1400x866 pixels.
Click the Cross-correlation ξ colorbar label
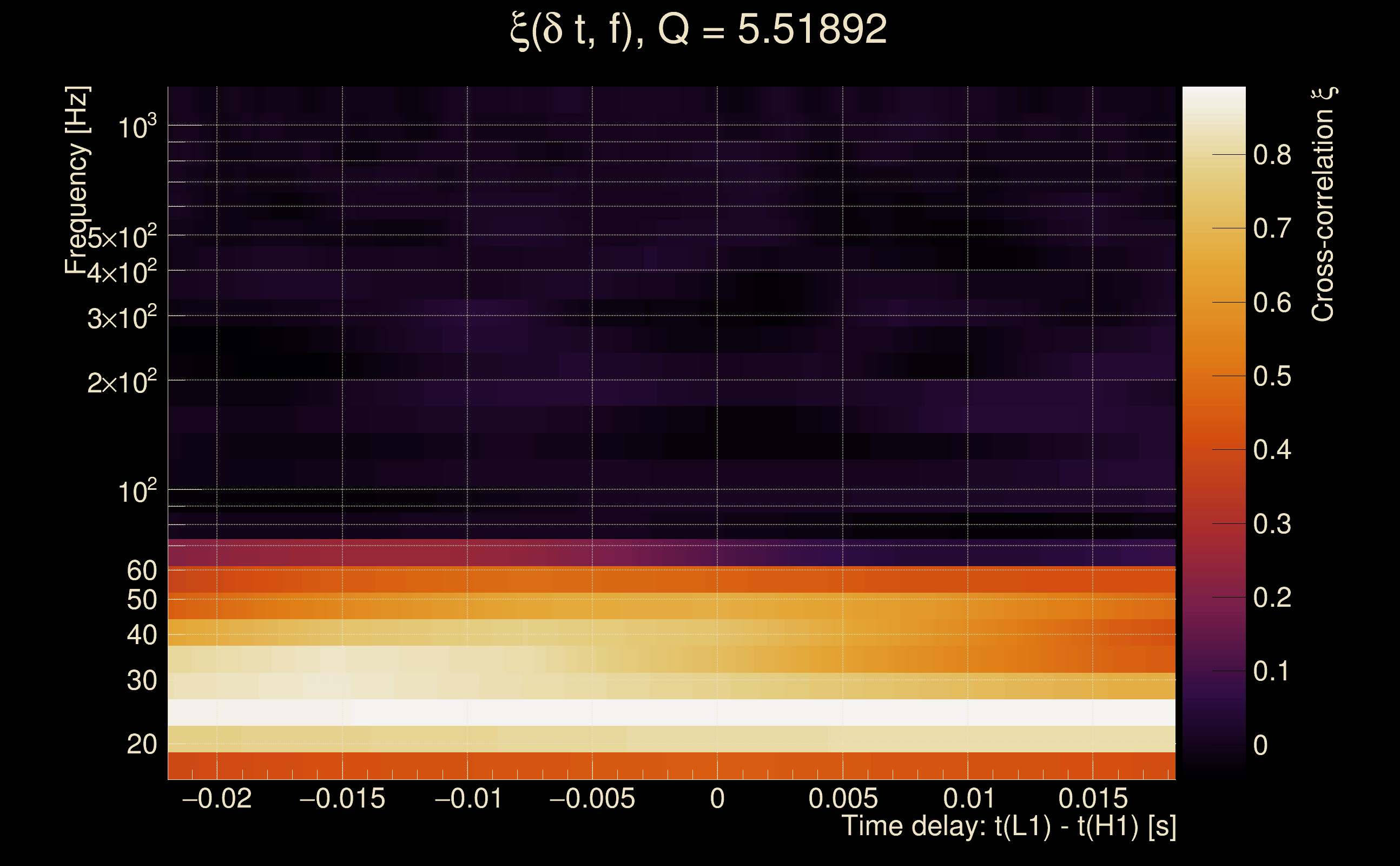(1323, 205)
